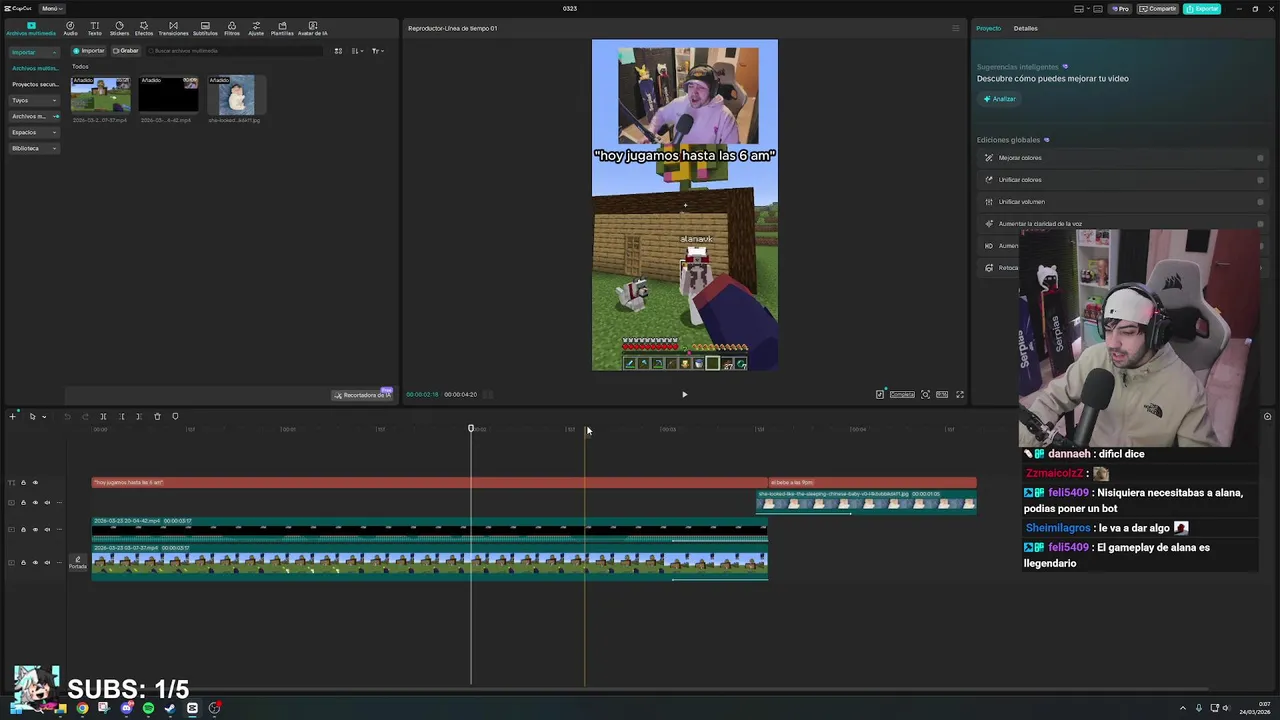Open the Avatar de IA panel
1280x720 pixels.
click(x=313, y=28)
